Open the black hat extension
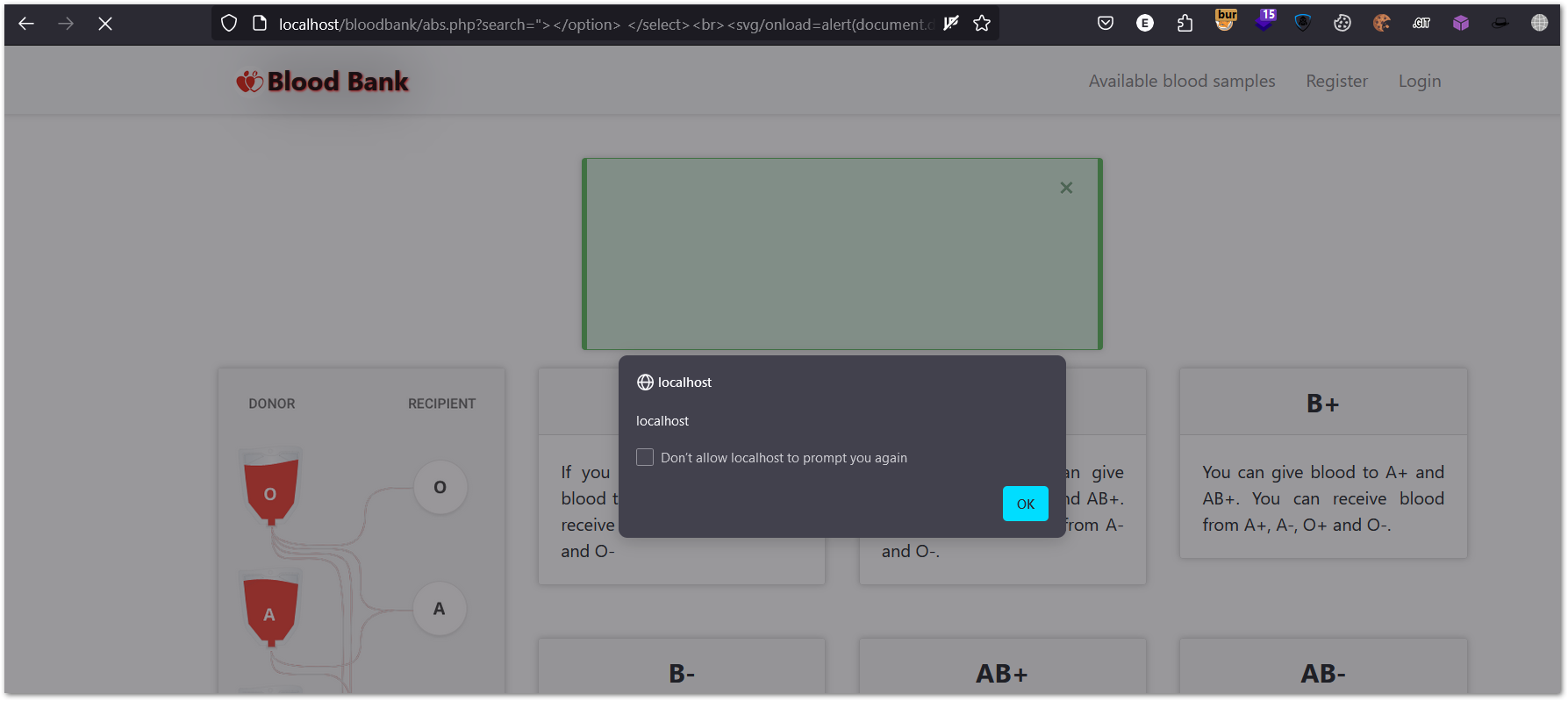This screenshot has width=1568, height=701. pyautogui.click(x=1500, y=24)
